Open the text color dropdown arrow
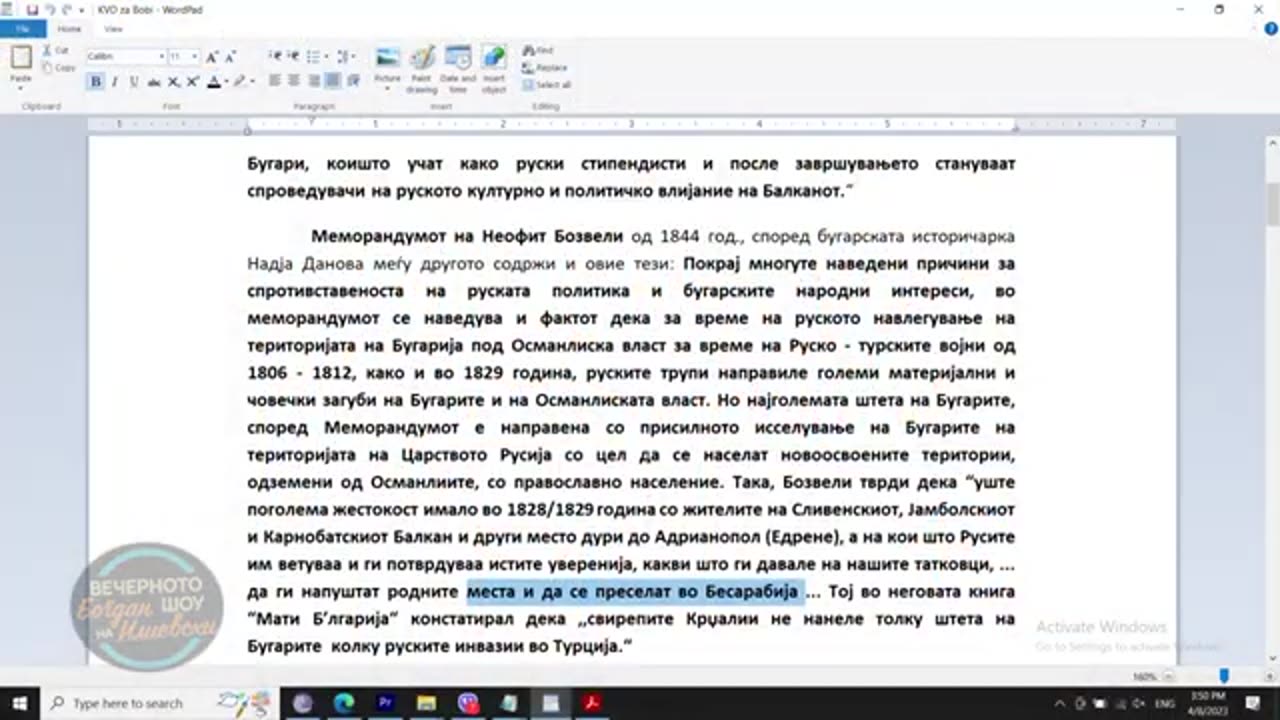Viewport: 1280px width, 720px height. [x=226, y=81]
